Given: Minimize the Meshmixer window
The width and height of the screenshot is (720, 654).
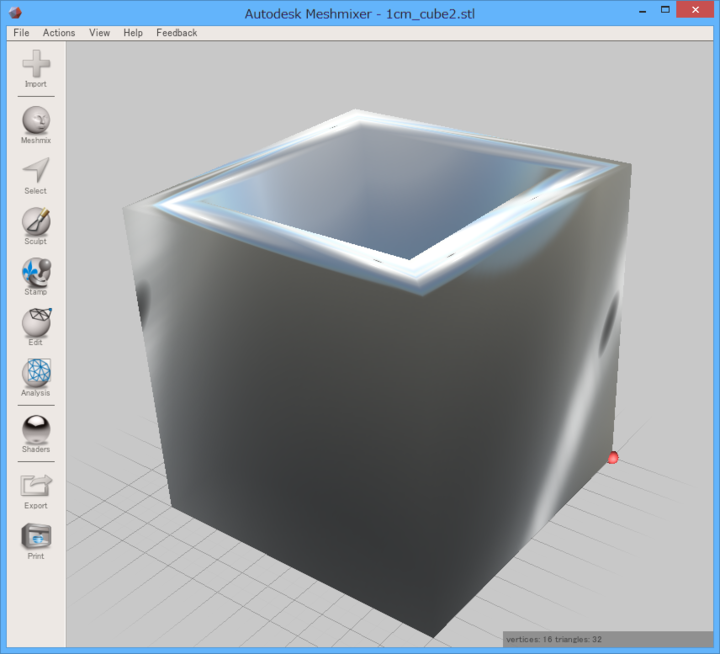Looking at the screenshot, I should pyautogui.click(x=642, y=11).
